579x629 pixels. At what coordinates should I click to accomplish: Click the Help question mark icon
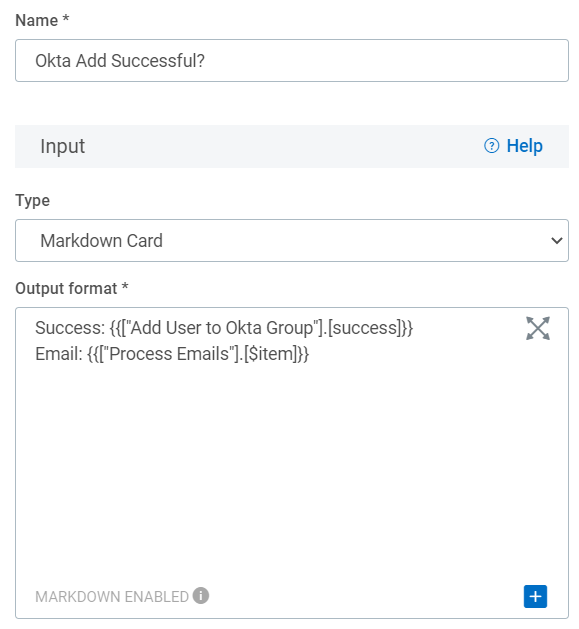491,146
